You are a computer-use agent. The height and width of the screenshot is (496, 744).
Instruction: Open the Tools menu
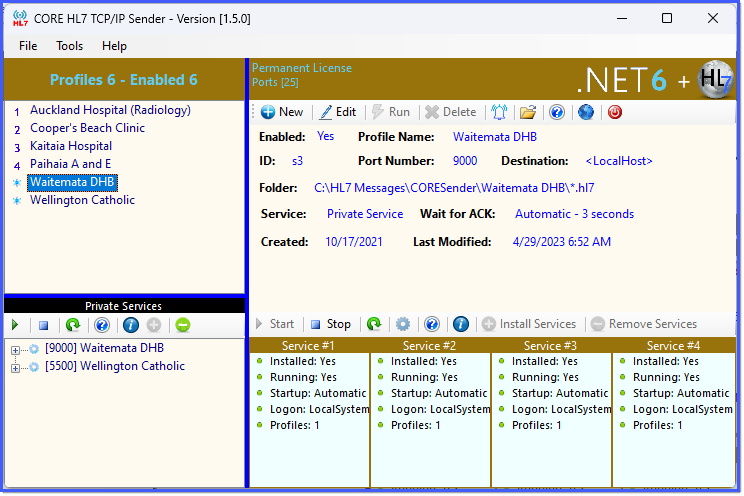(x=69, y=46)
